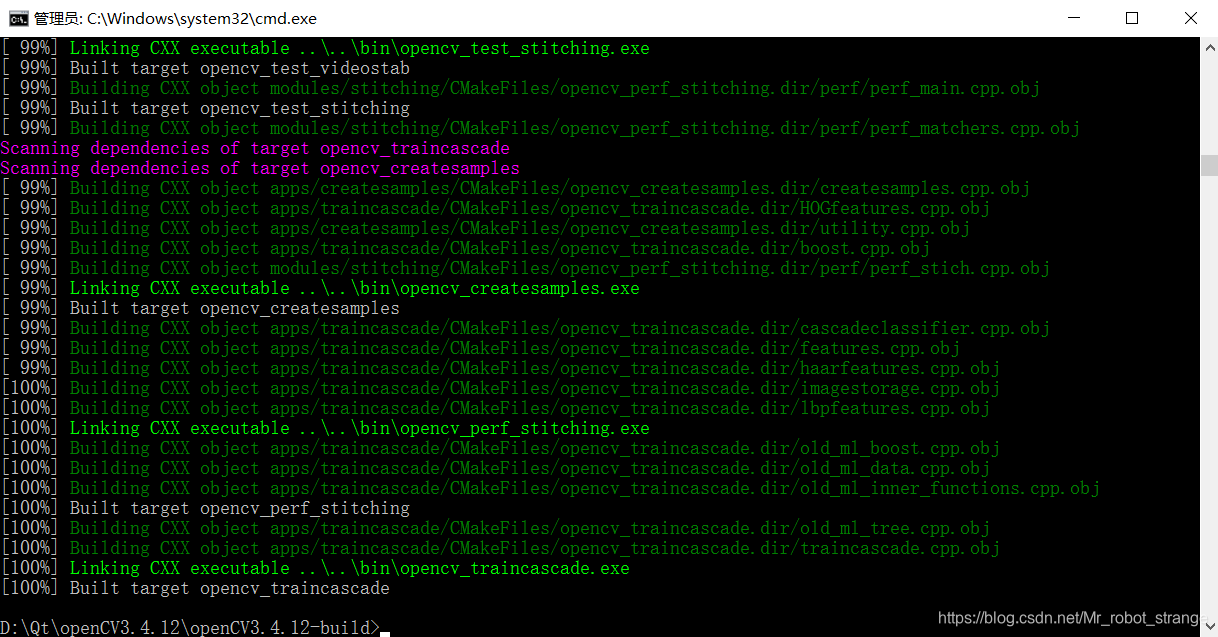Click the cascadeclassifier.cpp.obj build line
Viewport: 1218px width, 637px height.
coord(525,328)
